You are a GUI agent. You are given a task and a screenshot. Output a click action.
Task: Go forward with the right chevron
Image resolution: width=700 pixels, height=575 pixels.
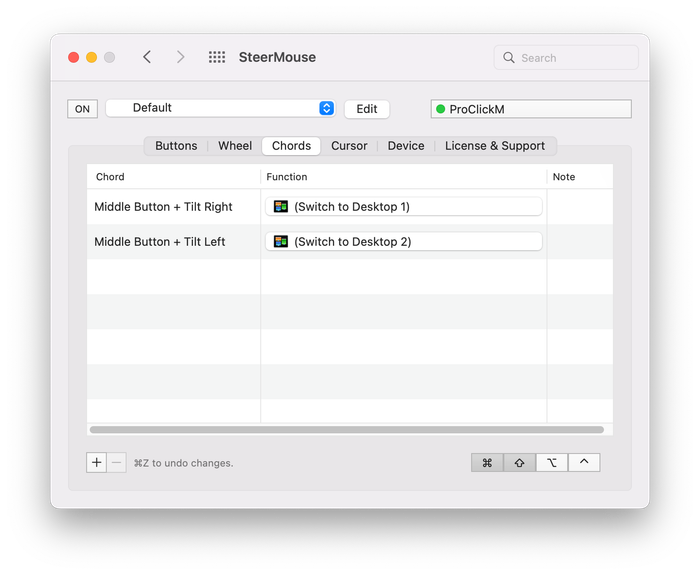click(180, 57)
